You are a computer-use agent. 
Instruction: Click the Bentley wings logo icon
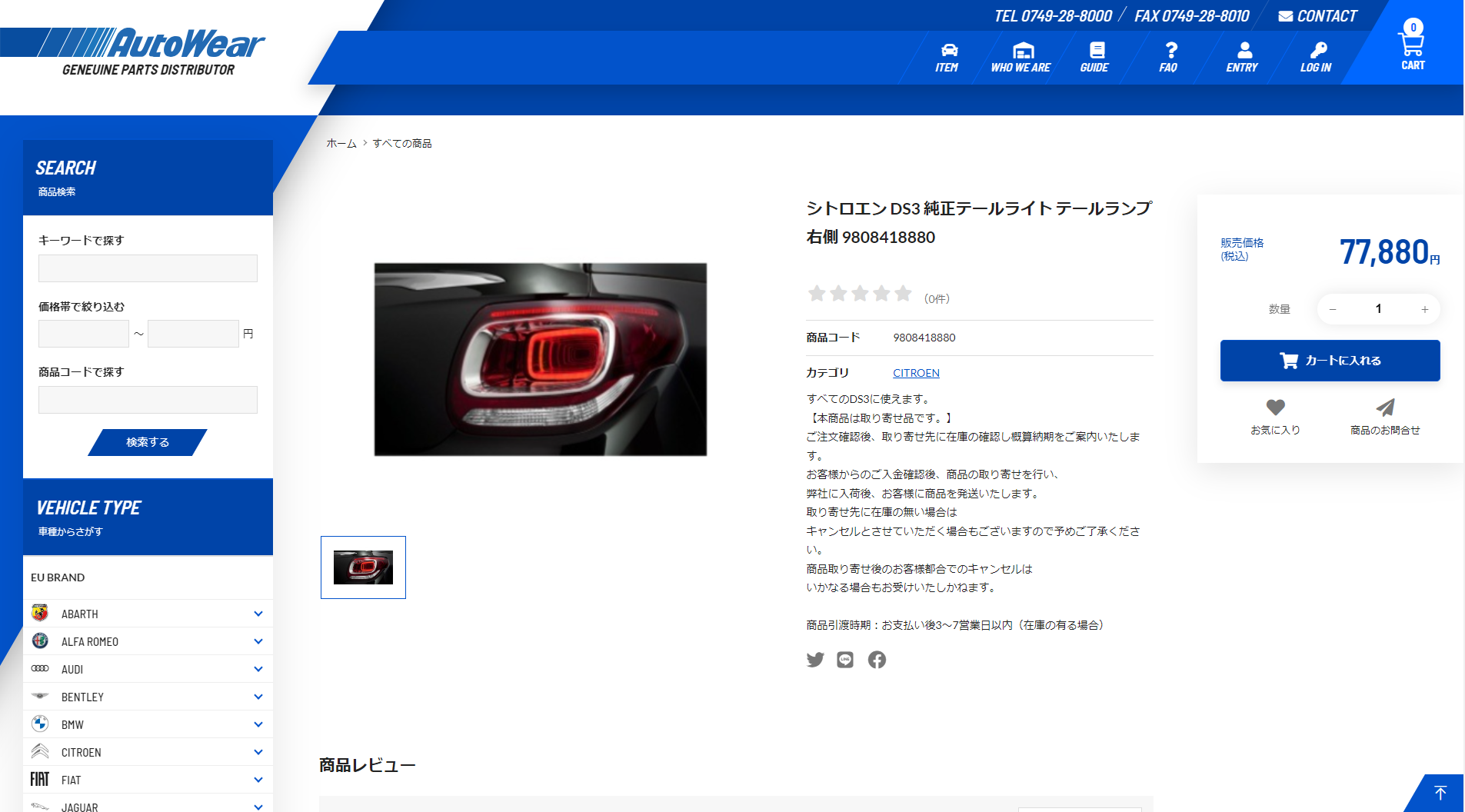[x=40, y=696]
